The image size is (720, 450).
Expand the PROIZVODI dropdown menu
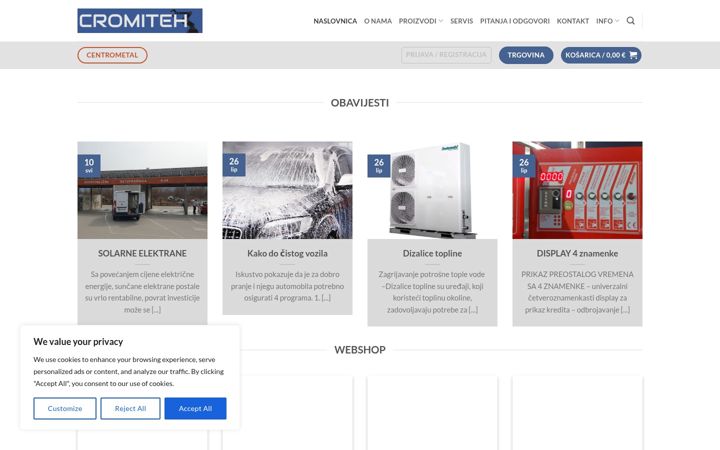coord(421,21)
